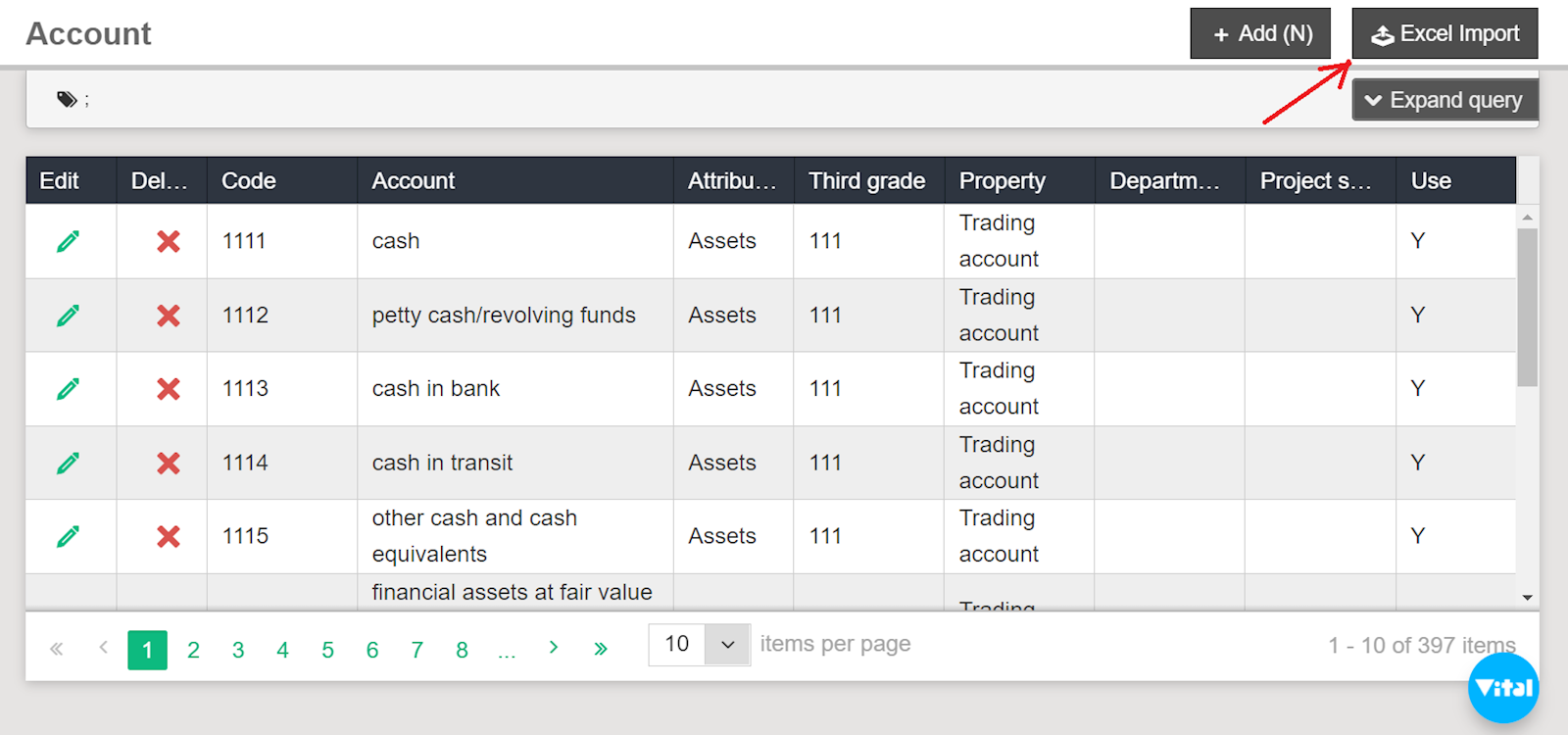Delete account 1112 petty cash row
The image size is (1568, 735).
pos(169,316)
